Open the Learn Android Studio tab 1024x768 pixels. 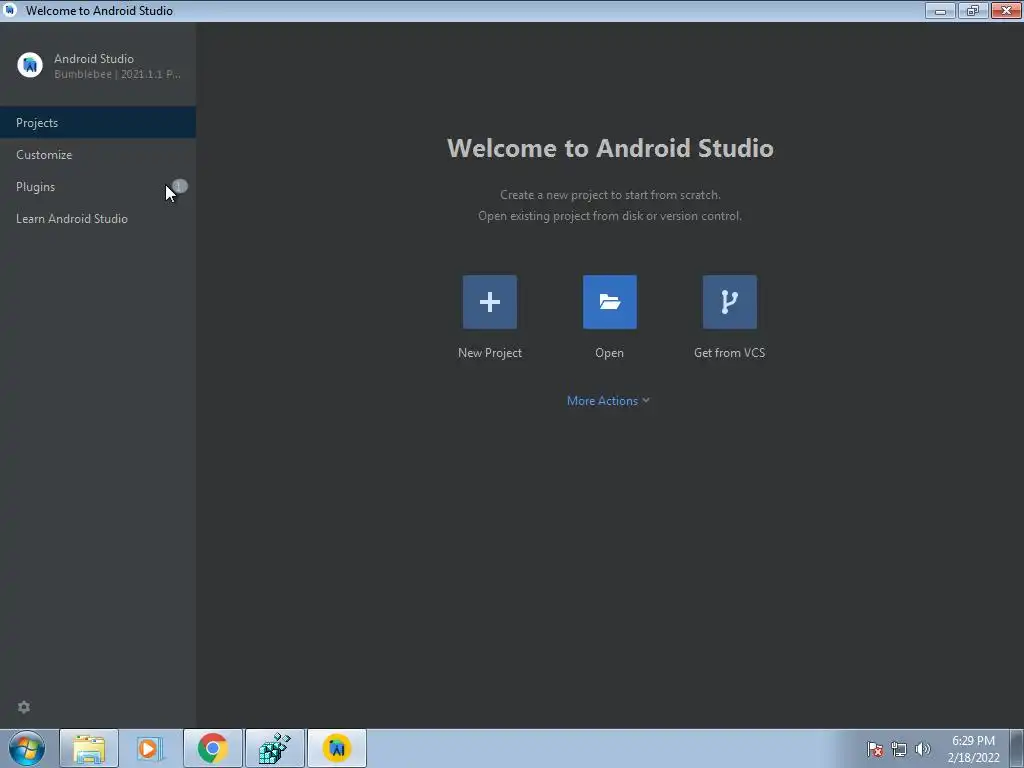point(98,219)
